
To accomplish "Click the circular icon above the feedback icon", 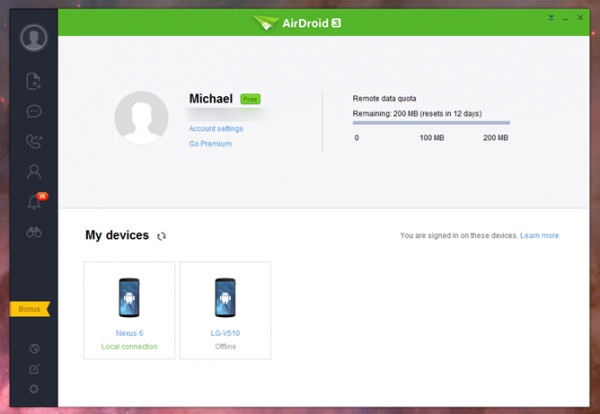I will click(34, 348).
